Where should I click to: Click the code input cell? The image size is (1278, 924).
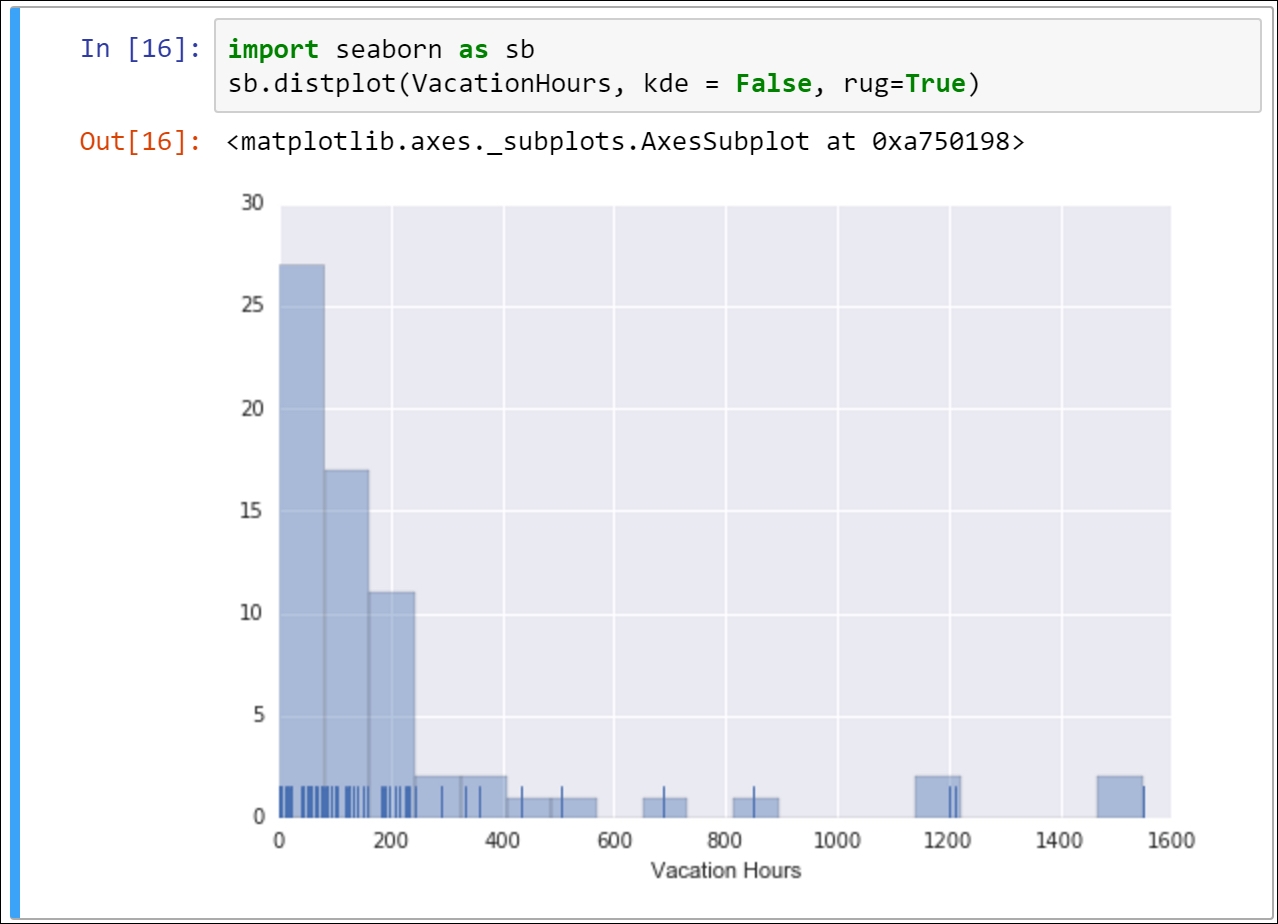click(737, 64)
